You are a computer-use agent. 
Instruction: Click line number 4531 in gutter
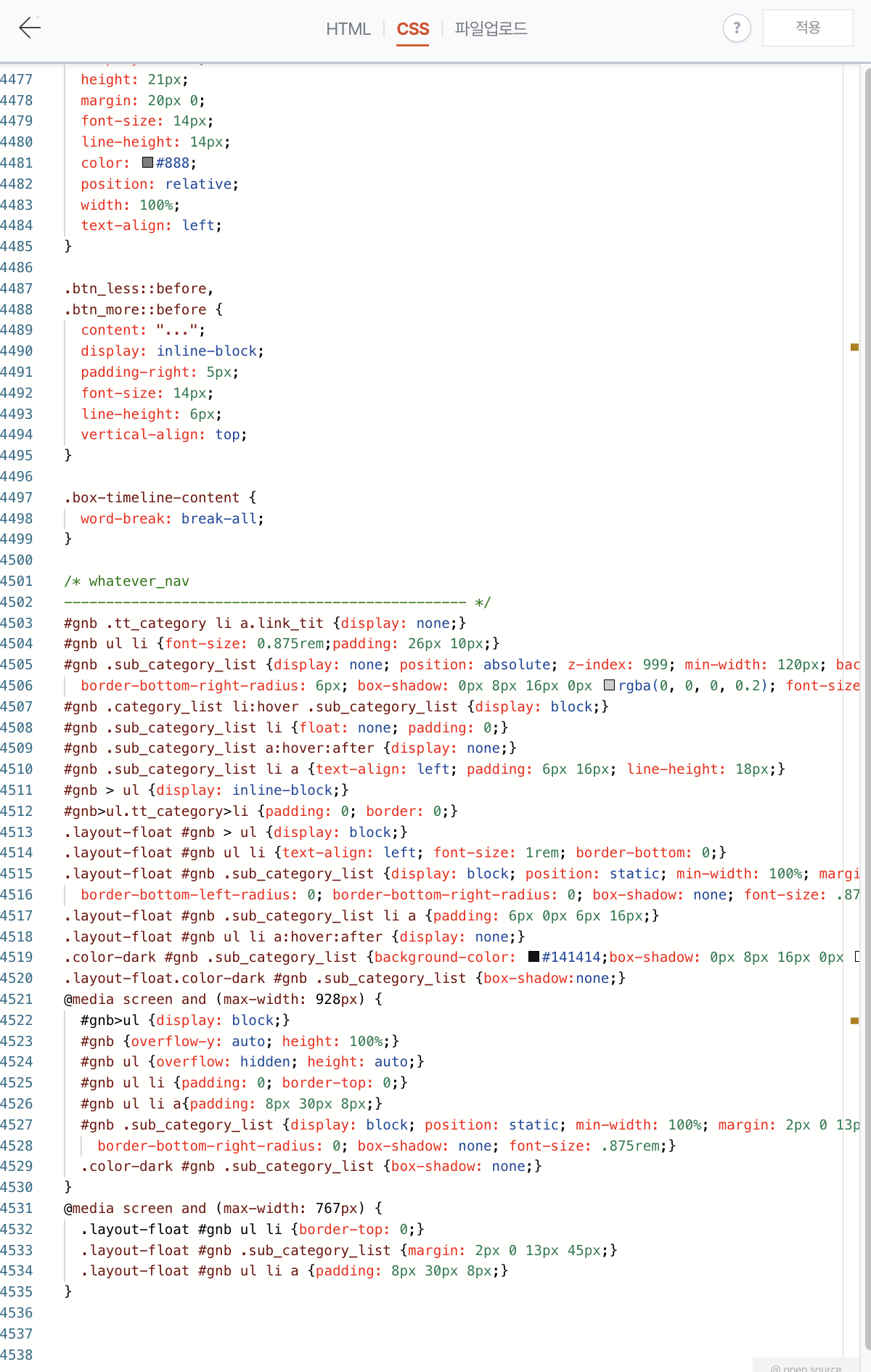pyautogui.click(x=17, y=1208)
